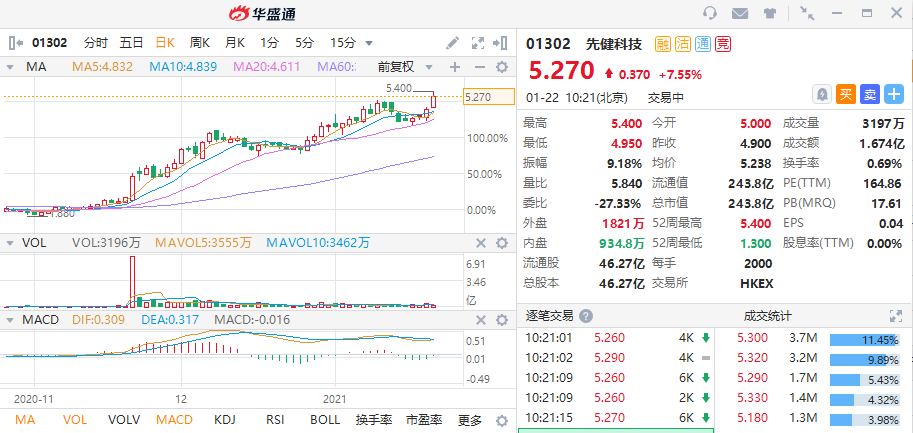Toggle the 换手率 turnover indicator
Screen dimensions: 913x433
tap(373, 420)
